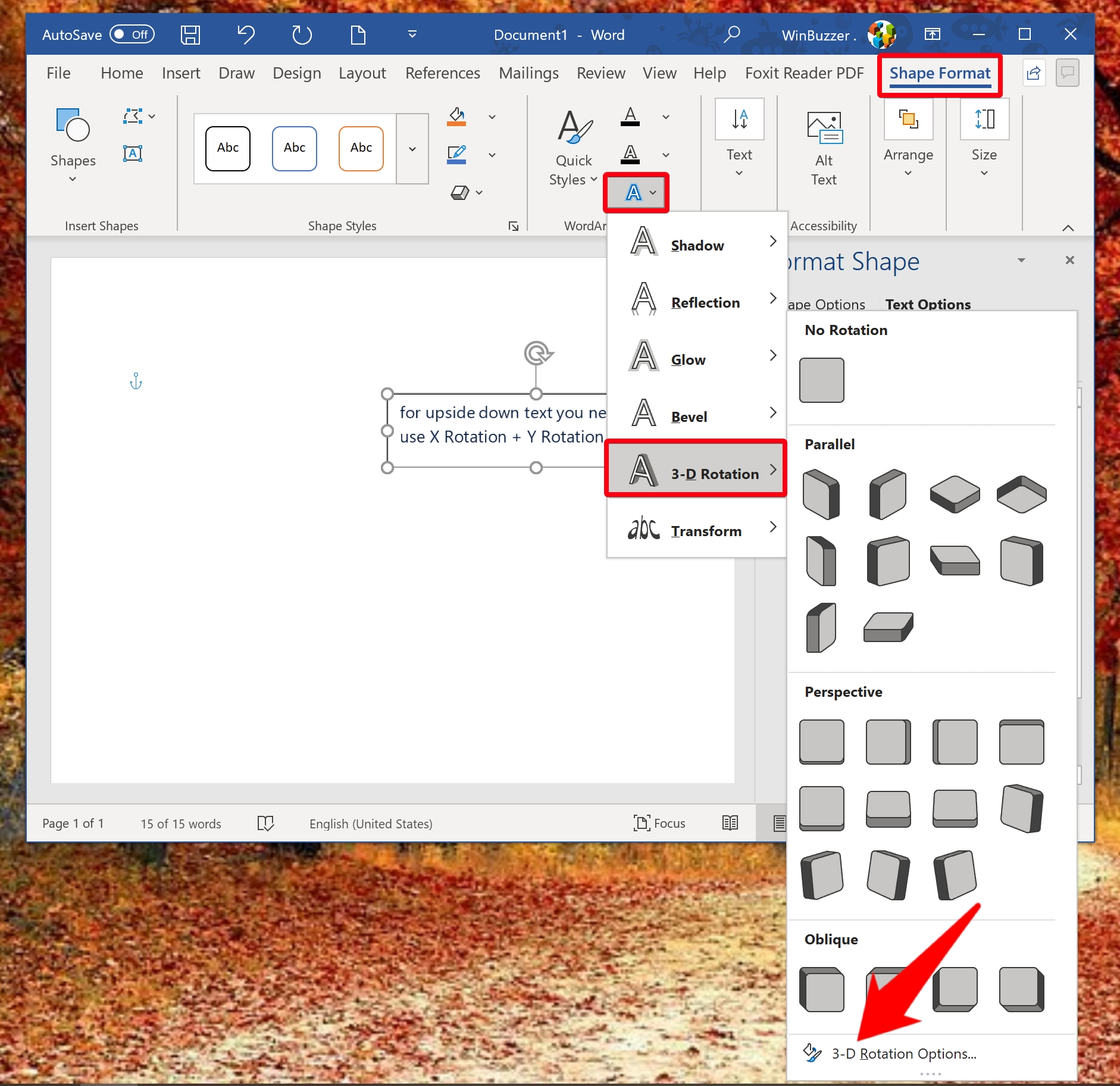Open the Glow submenu

pos(697,355)
